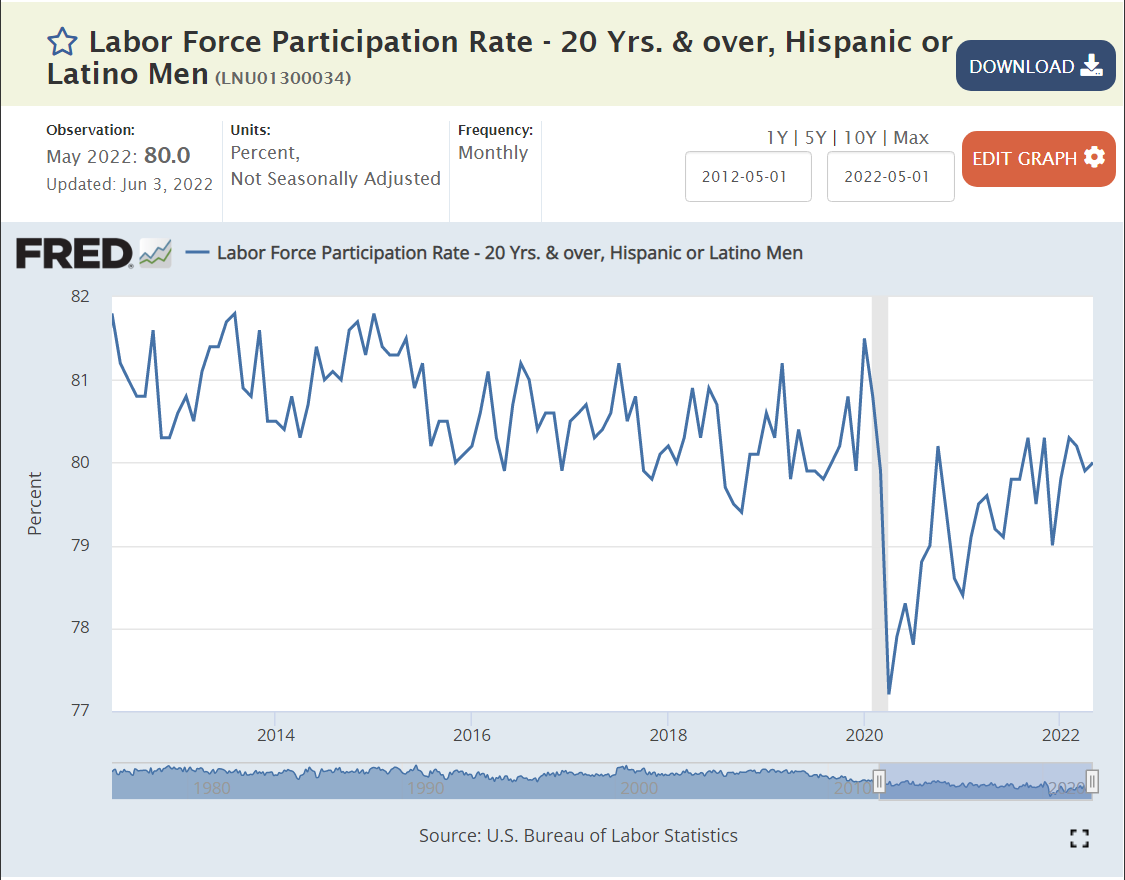The image size is (1125, 880).
Task: Show the Max date range
Action: (x=911, y=138)
